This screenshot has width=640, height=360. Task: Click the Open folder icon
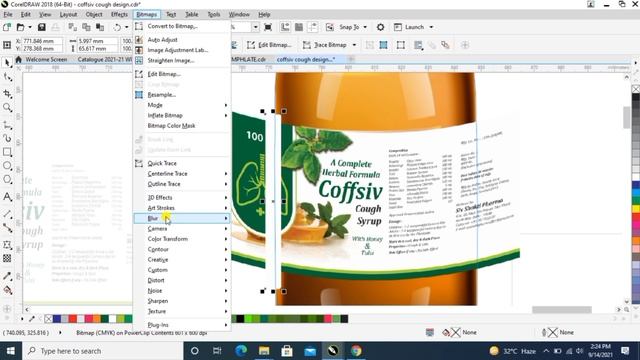pos(20,27)
